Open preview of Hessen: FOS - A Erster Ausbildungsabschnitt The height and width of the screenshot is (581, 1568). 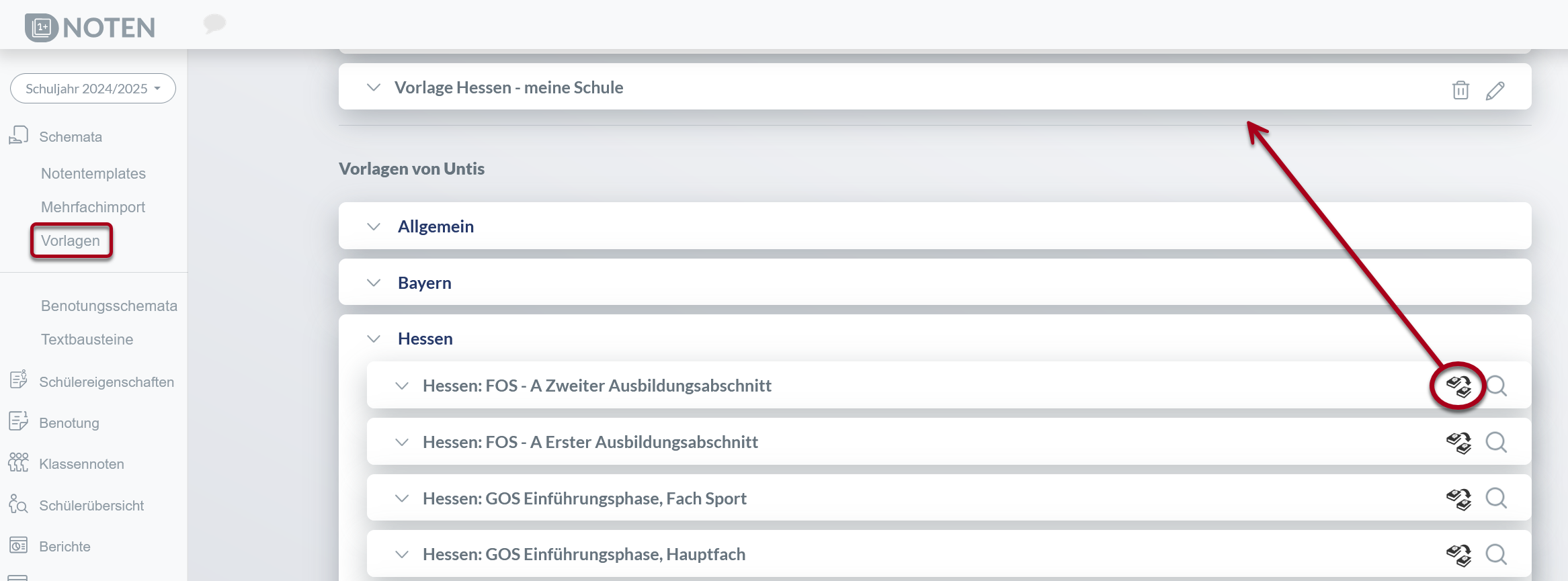tap(1496, 441)
